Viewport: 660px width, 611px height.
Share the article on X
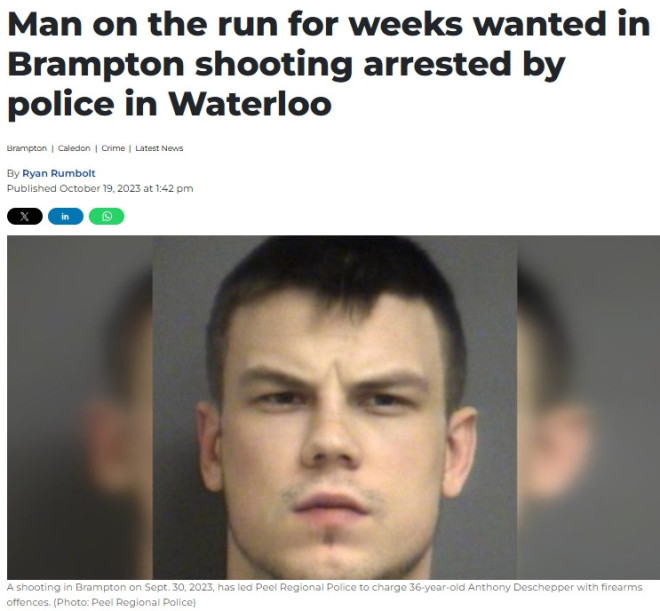[25, 216]
